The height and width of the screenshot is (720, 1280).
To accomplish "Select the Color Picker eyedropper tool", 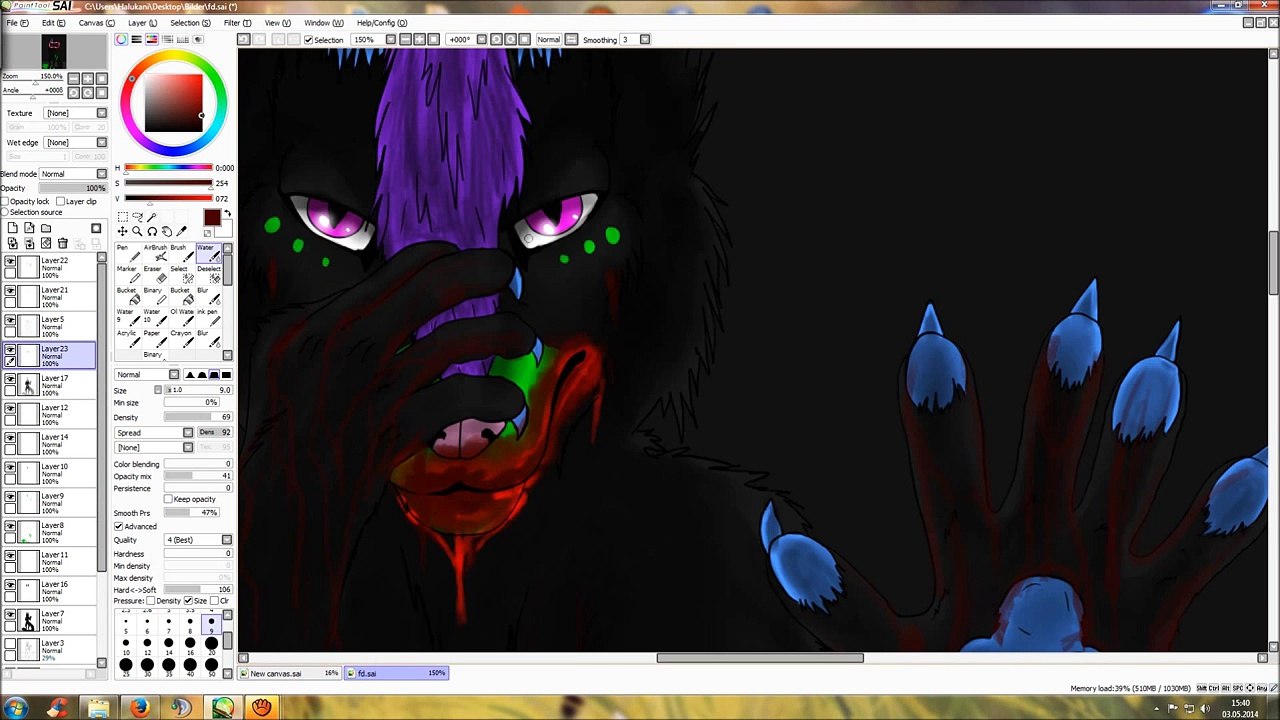I will [182, 231].
